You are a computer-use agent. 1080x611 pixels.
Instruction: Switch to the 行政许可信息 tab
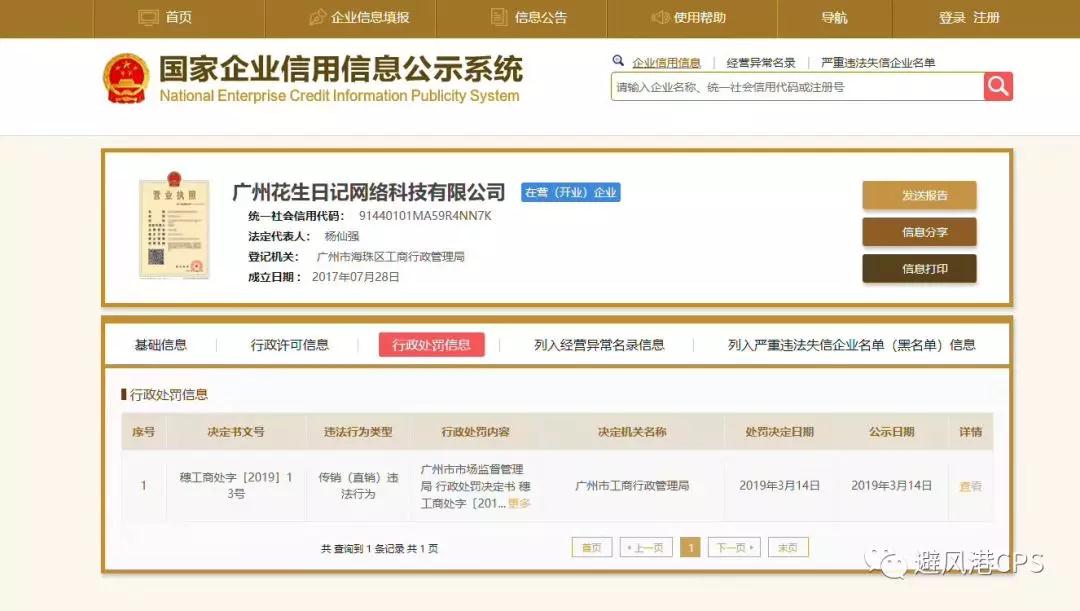(289, 345)
